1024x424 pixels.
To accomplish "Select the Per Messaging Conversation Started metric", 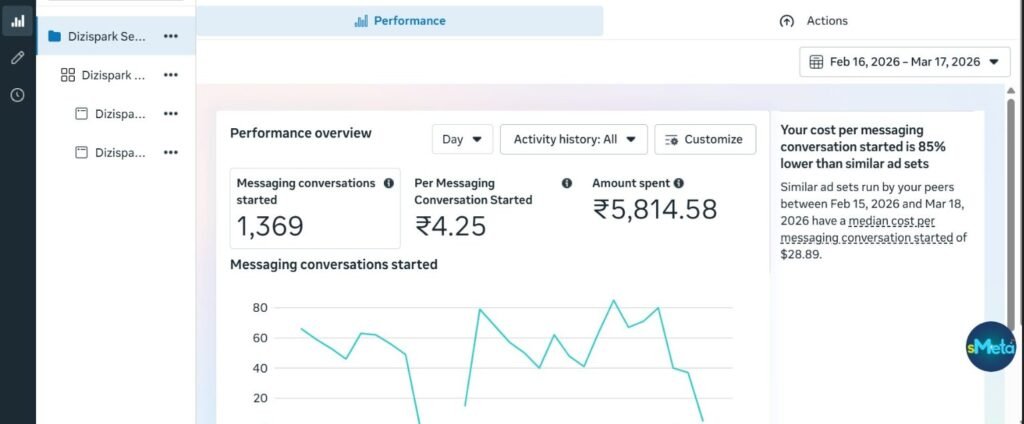I will [493, 208].
